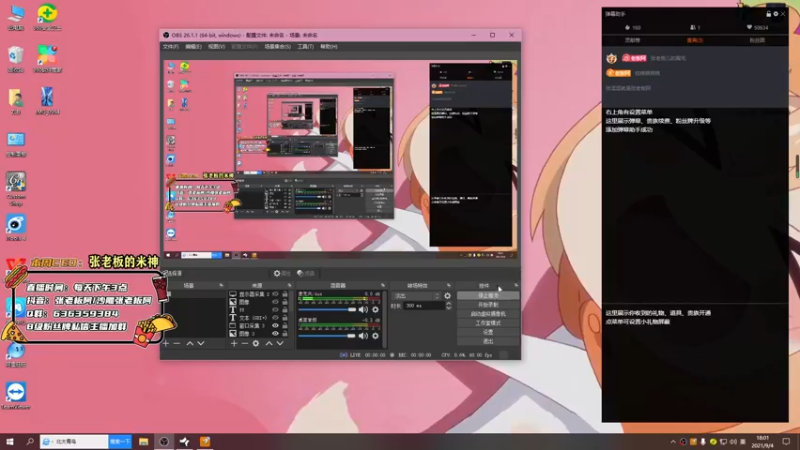Move selected scene up in Scenes panel
This screenshot has width=800, height=450.
[x=190, y=344]
